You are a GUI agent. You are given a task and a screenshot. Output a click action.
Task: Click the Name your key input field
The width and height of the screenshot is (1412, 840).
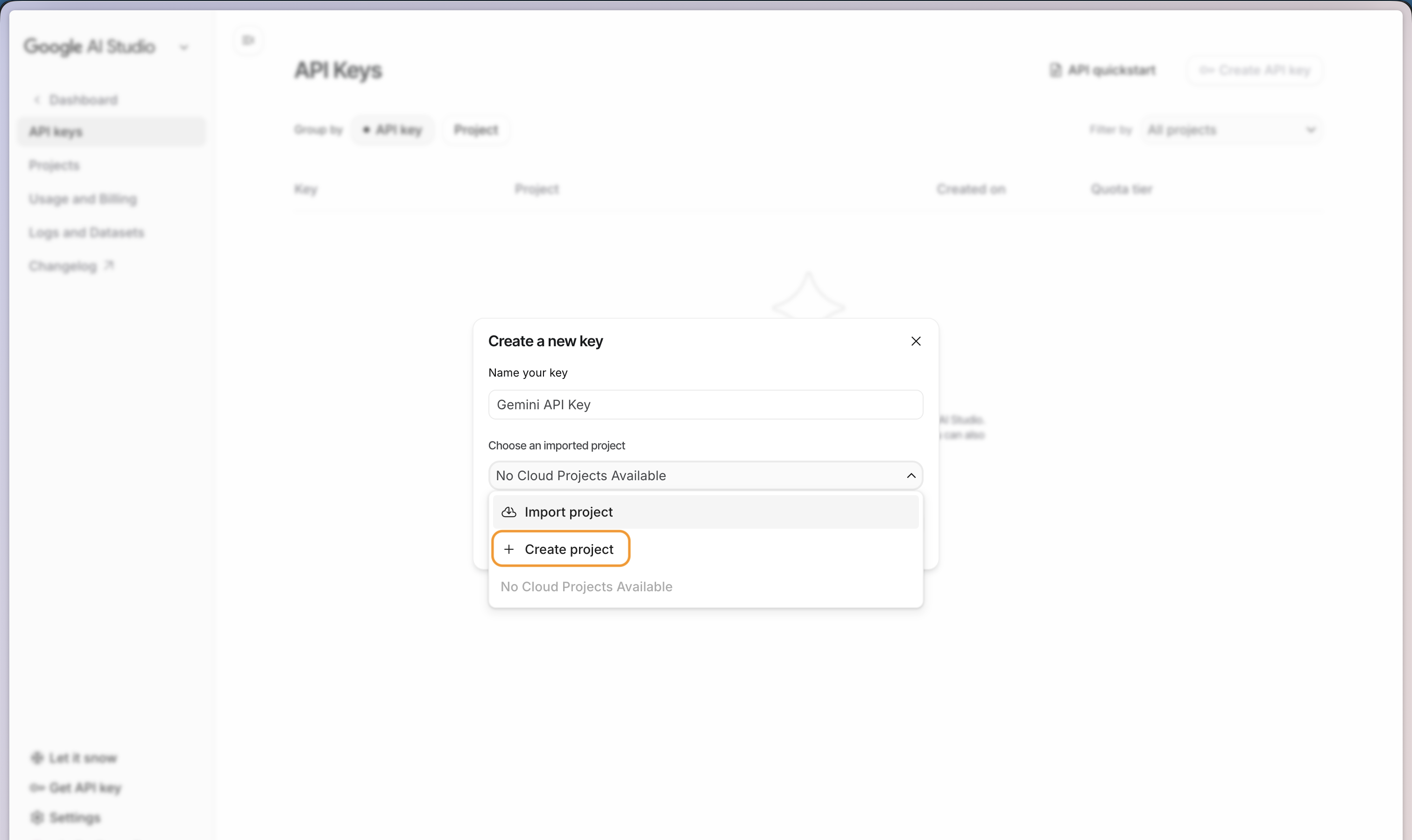(x=705, y=405)
